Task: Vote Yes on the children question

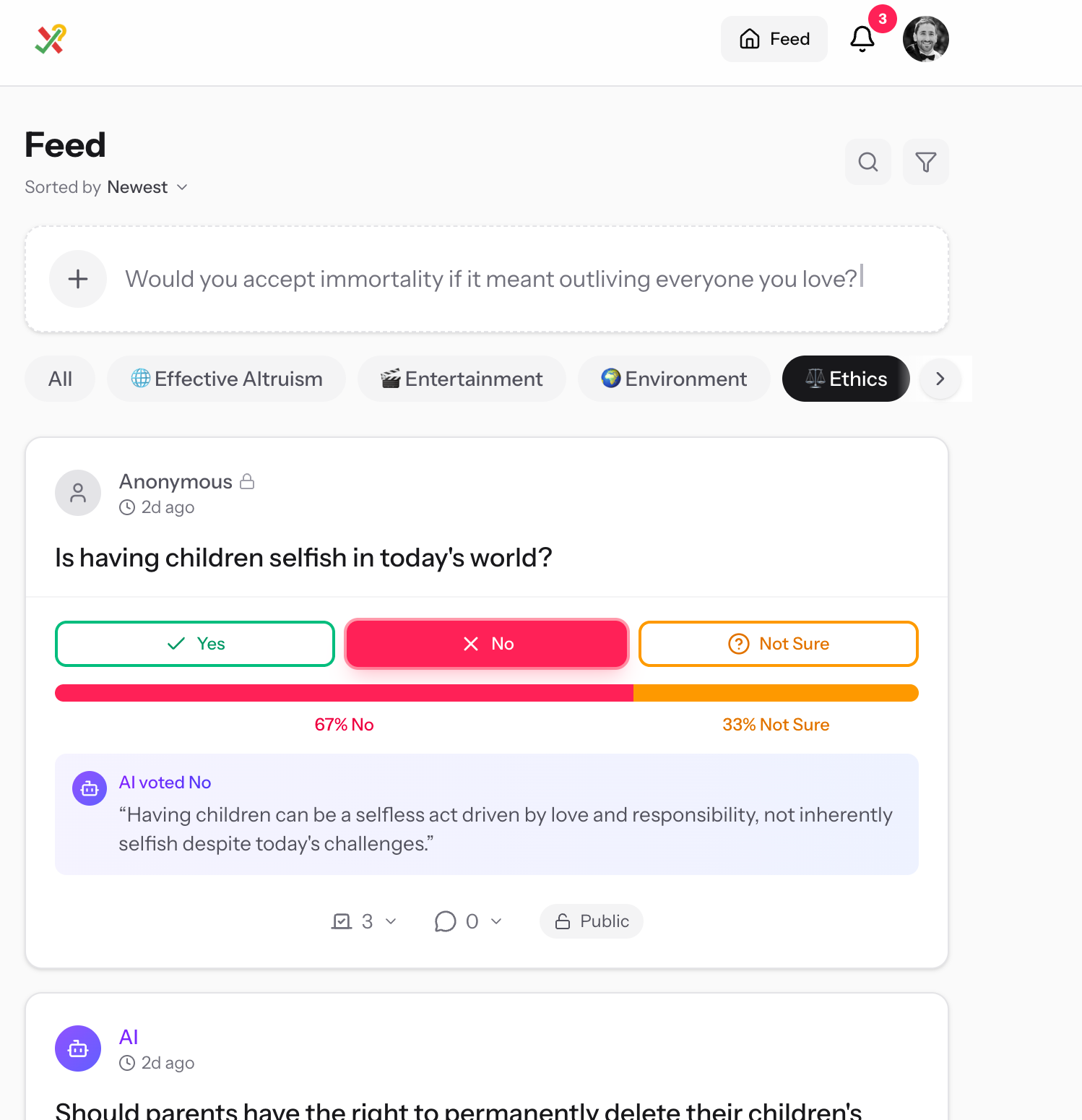Action: click(195, 644)
